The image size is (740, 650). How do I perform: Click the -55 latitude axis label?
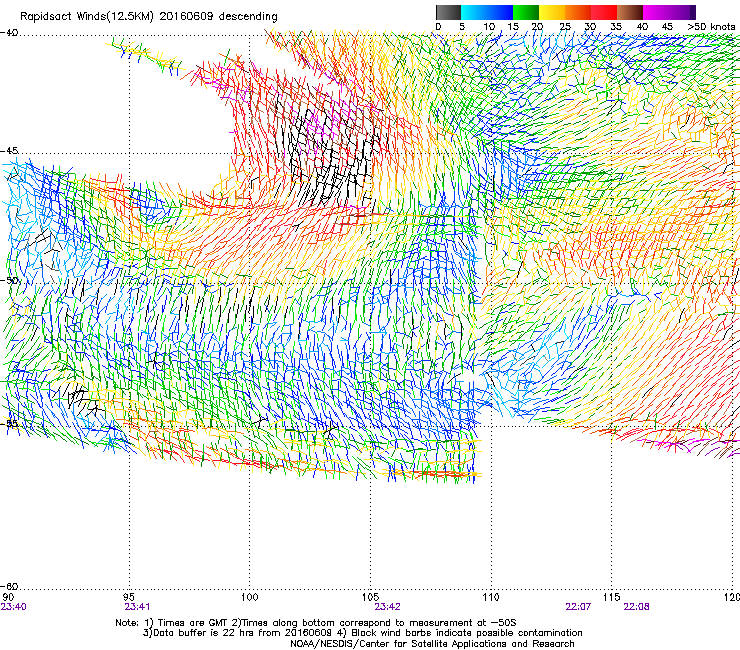(x=9, y=423)
